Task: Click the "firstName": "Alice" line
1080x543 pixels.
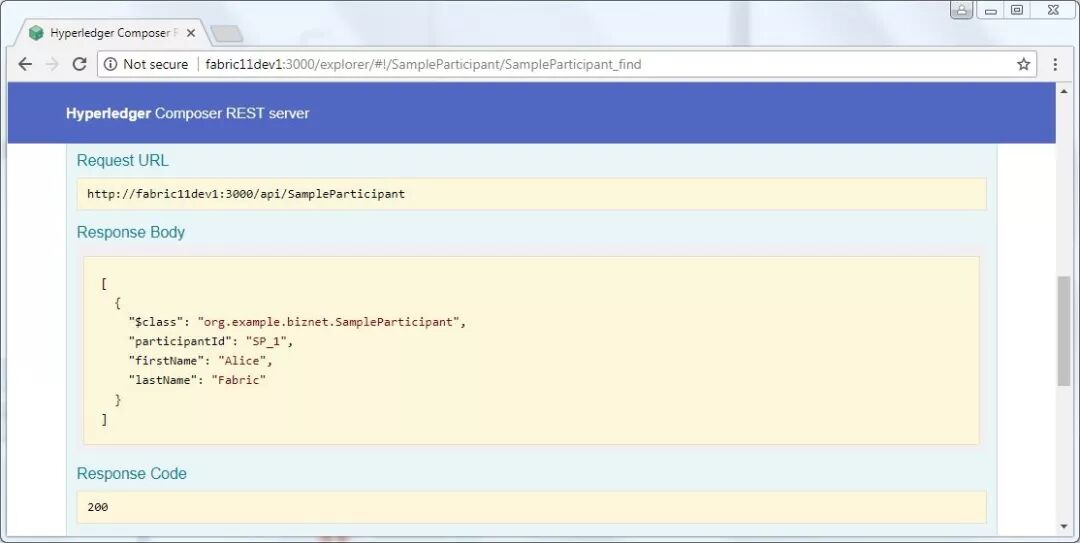Action: [200, 360]
